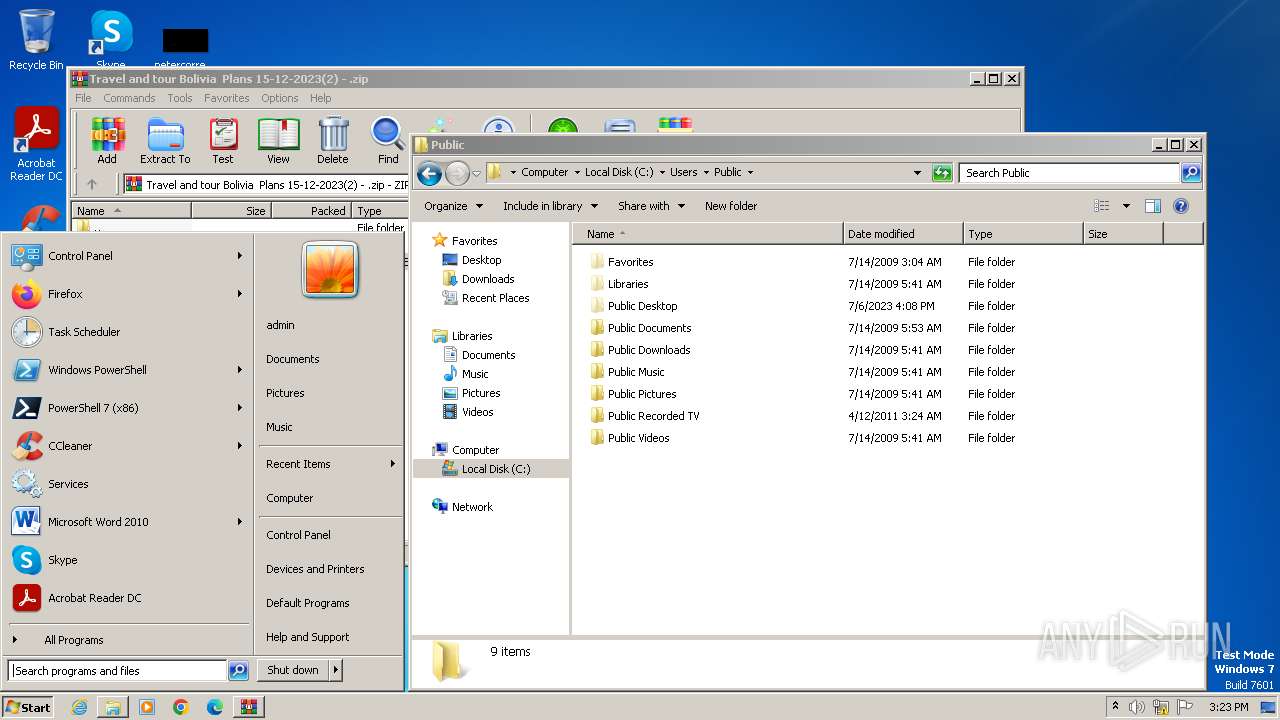Open the Tools menu in WinRAR
This screenshot has height=720, width=1280.
(180, 98)
